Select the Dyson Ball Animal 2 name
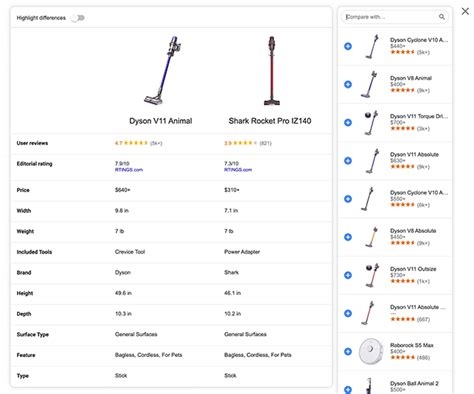 pos(414,383)
